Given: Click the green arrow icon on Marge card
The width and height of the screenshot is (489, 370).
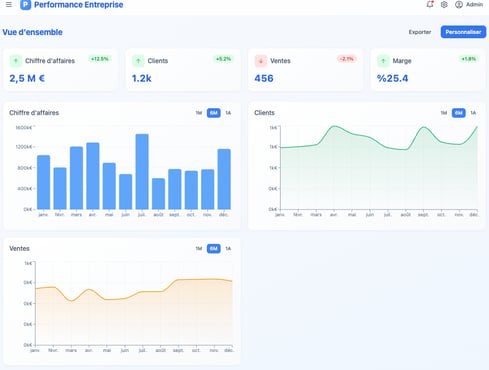Looking at the screenshot, I should [x=383, y=61].
